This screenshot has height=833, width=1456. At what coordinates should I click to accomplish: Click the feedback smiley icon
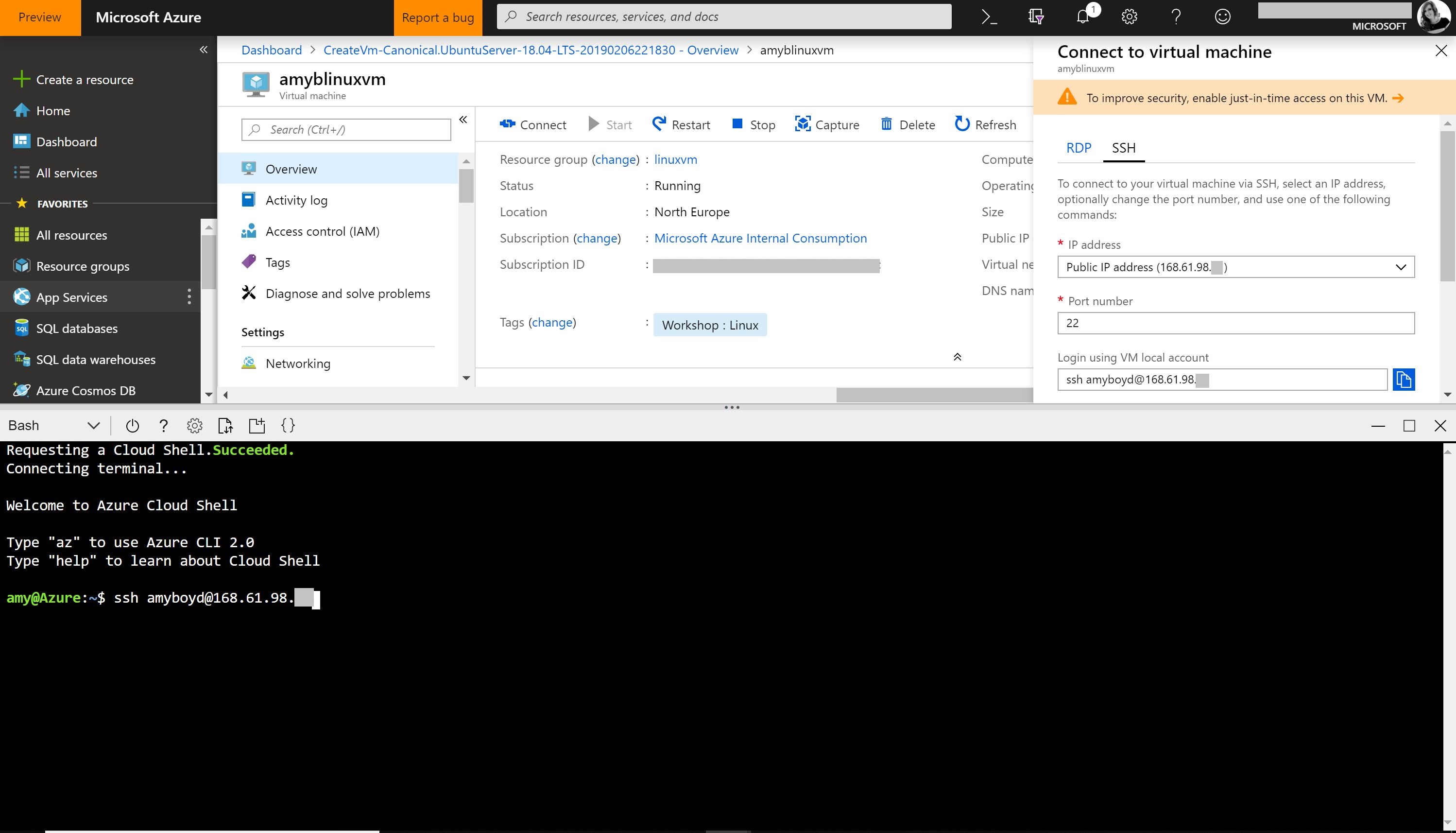tap(1222, 17)
